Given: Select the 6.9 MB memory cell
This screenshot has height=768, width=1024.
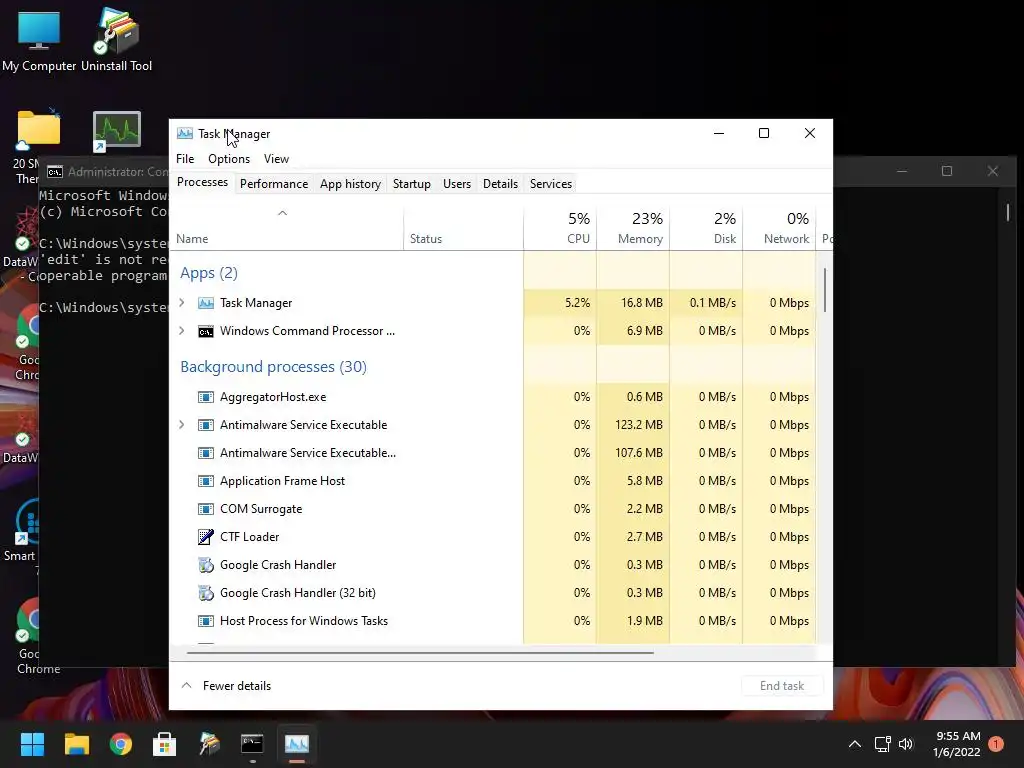Looking at the screenshot, I should coord(633,331).
